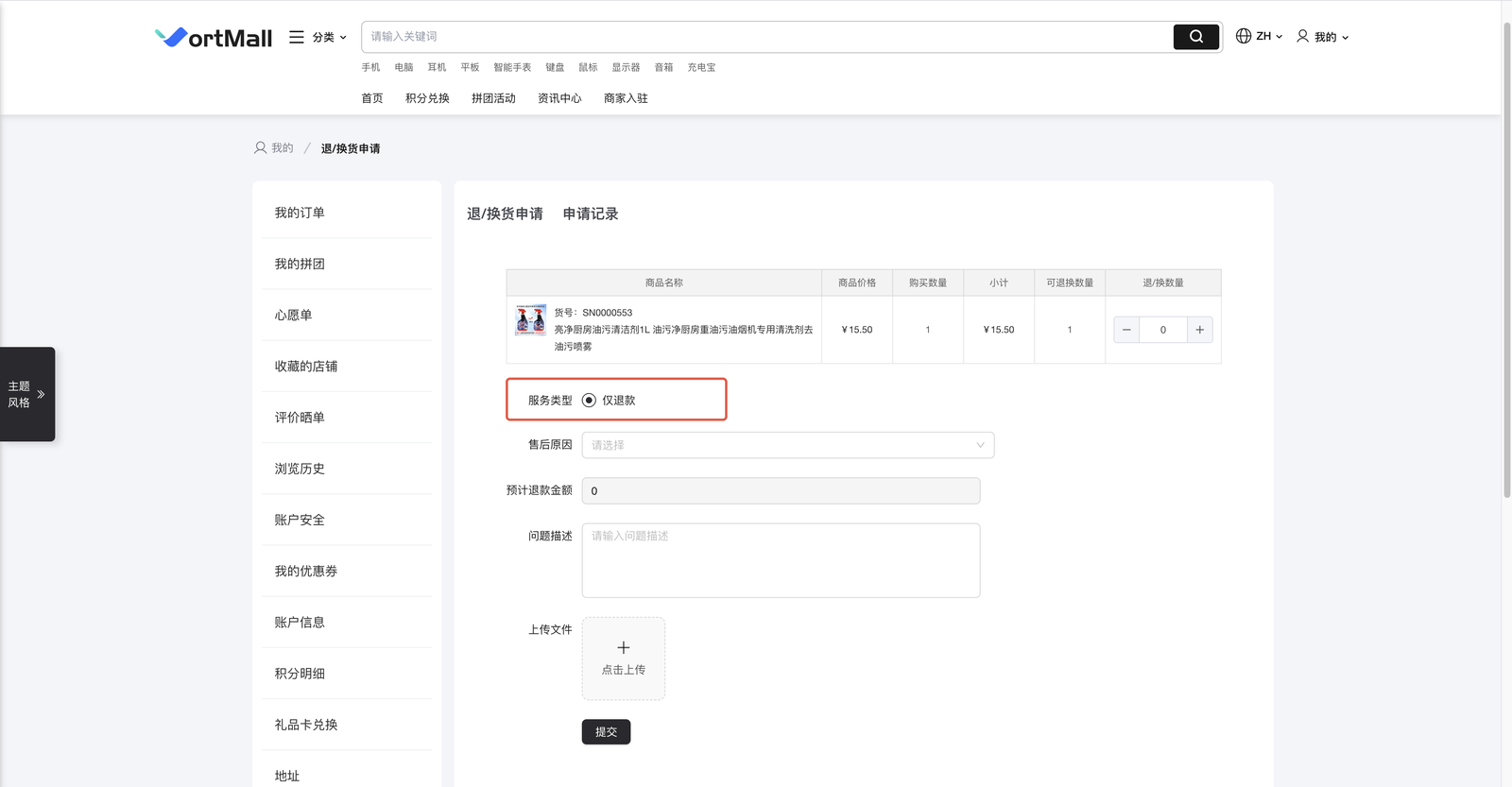Screen dimensions: 1512x787
Task: Expand the 主题风格 side panel
Action: point(27,394)
